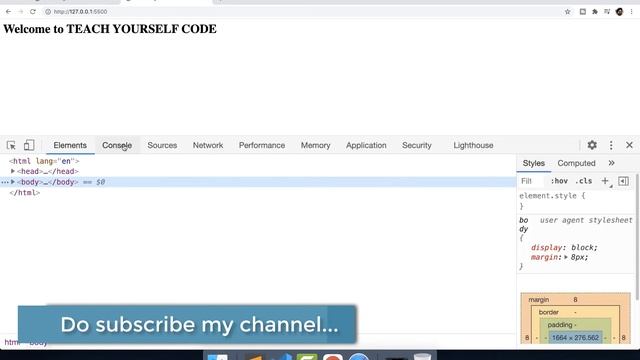Open DevTools three-dot customize menu
Viewport: 640px width, 360px height.
[x=611, y=145]
